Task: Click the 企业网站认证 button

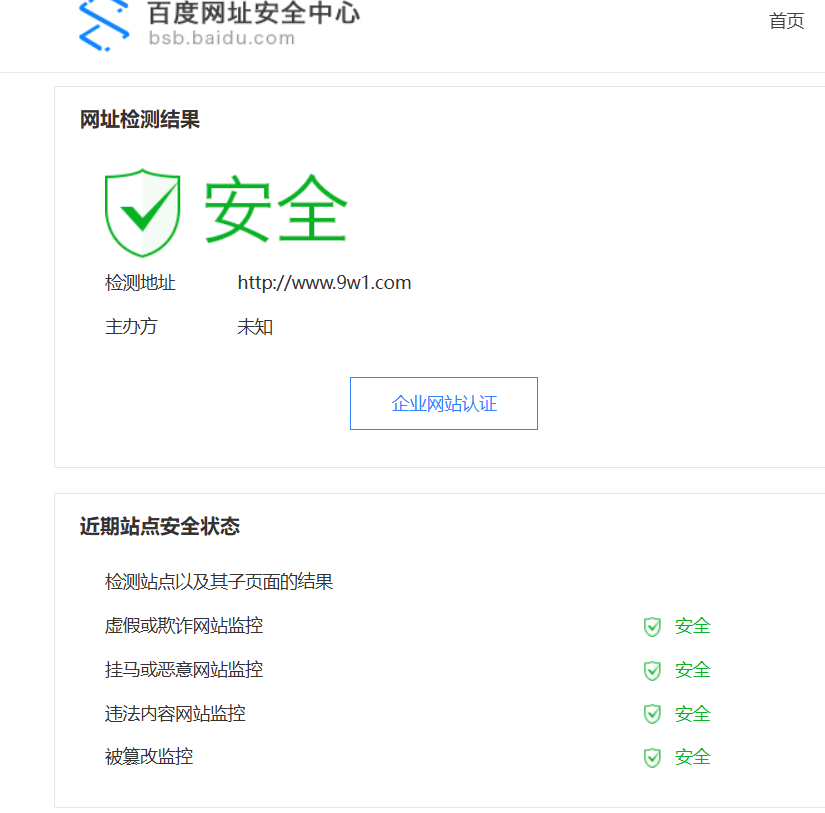Action: 443,403
